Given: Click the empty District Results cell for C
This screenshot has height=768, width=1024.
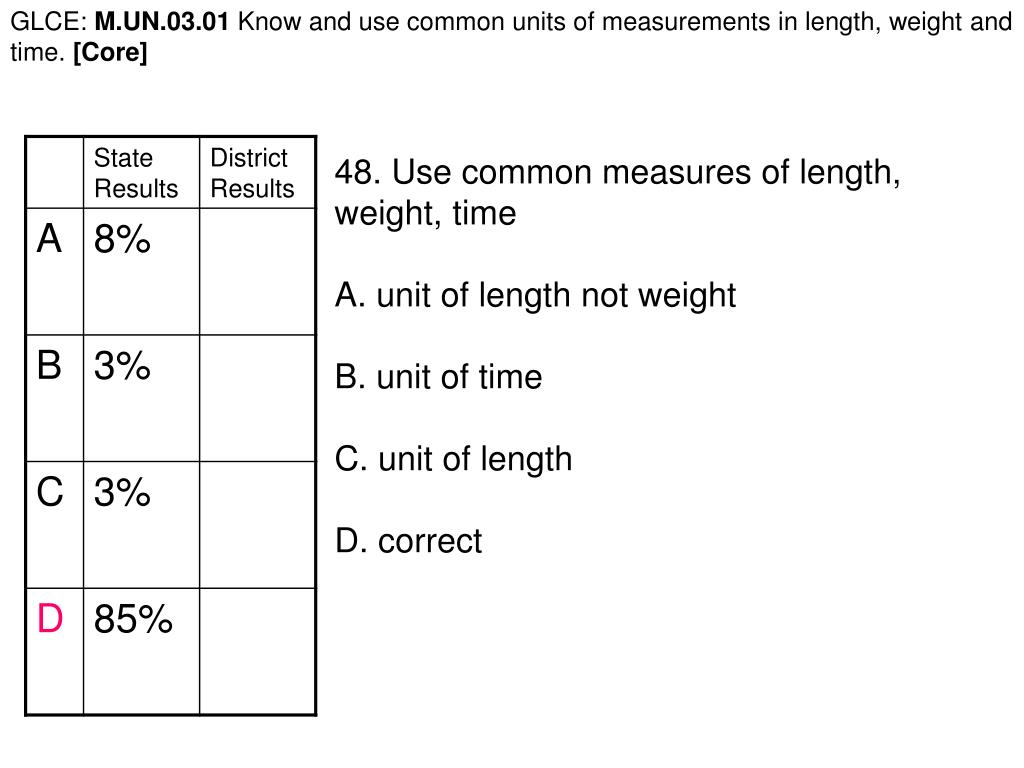Looking at the screenshot, I should pyautogui.click(x=257, y=525).
